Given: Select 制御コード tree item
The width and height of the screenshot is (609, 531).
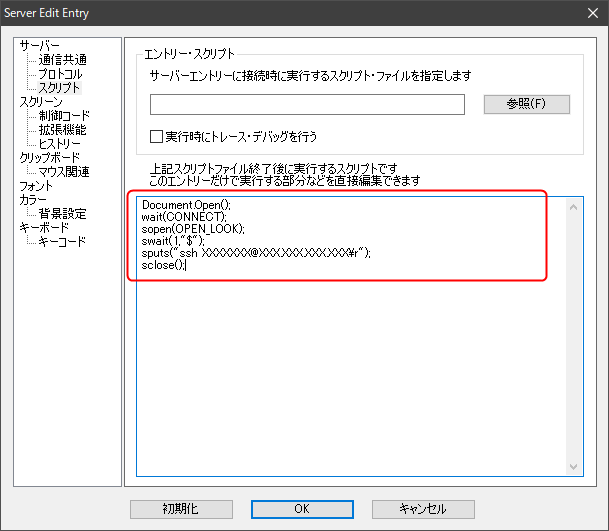Looking at the screenshot, I should (x=64, y=116).
